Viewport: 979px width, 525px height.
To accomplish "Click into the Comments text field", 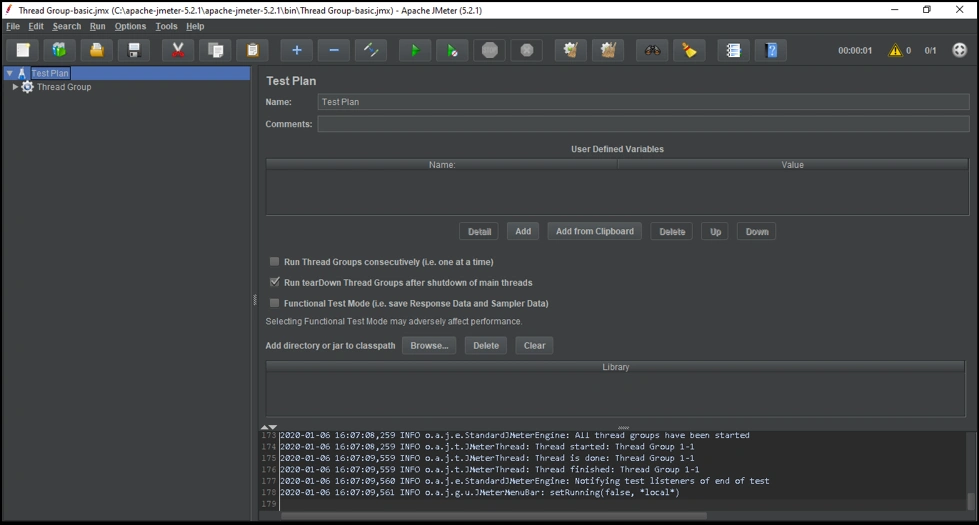I will [642, 125].
